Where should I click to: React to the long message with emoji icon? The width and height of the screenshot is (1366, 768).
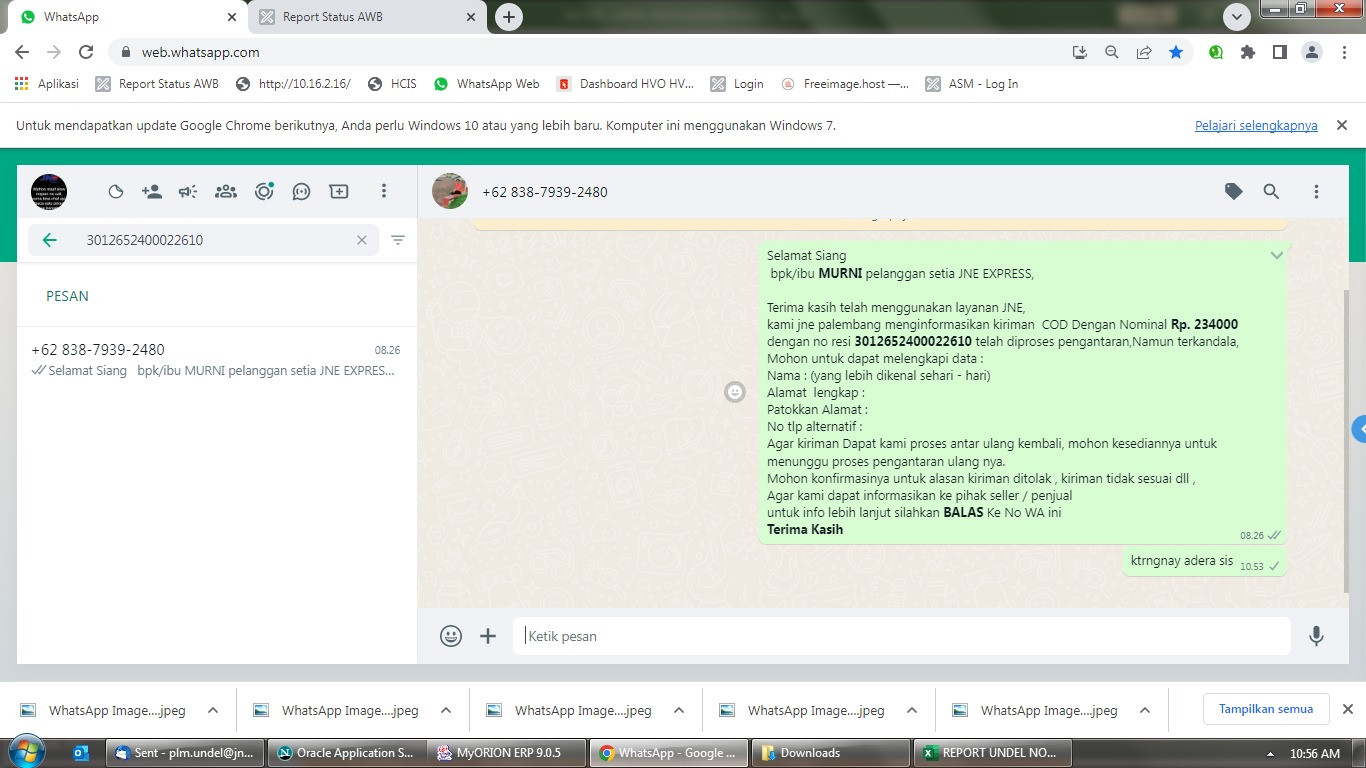[735, 392]
